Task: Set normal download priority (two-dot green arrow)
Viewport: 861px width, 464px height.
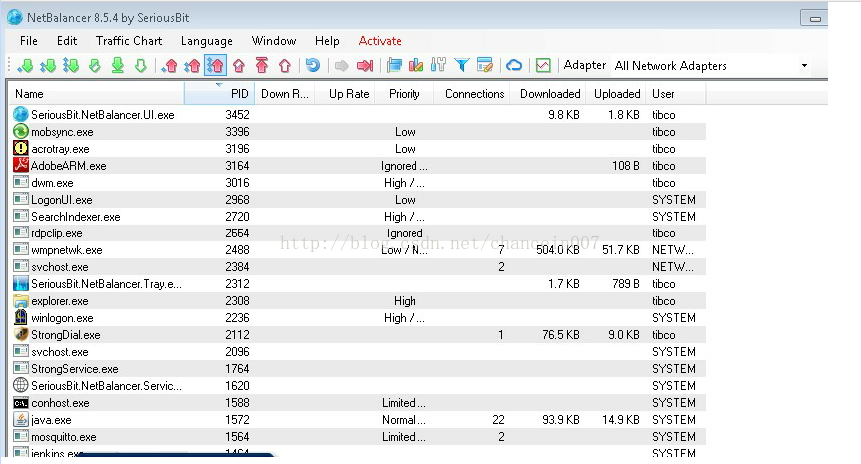Action: click(48, 65)
